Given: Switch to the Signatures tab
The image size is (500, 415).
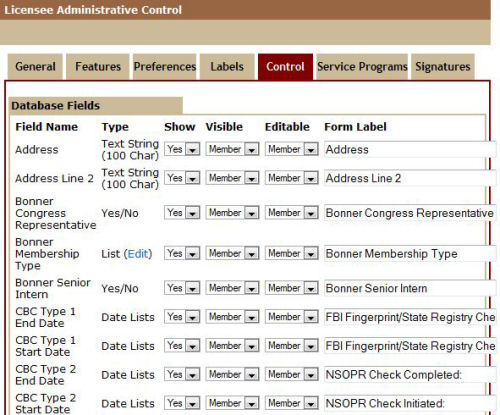Looking at the screenshot, I should [443, 67].
